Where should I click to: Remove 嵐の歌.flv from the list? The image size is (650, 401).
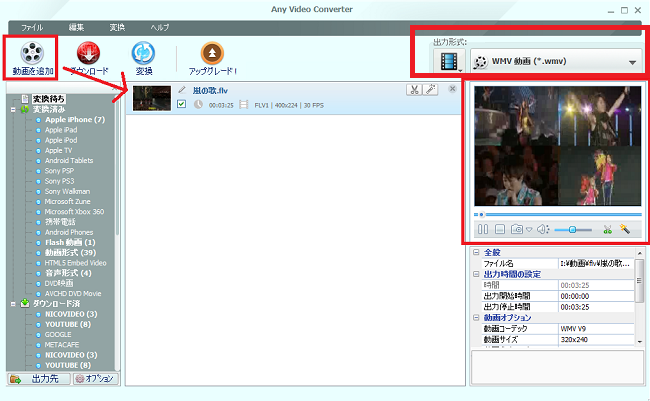click(452, 89)
